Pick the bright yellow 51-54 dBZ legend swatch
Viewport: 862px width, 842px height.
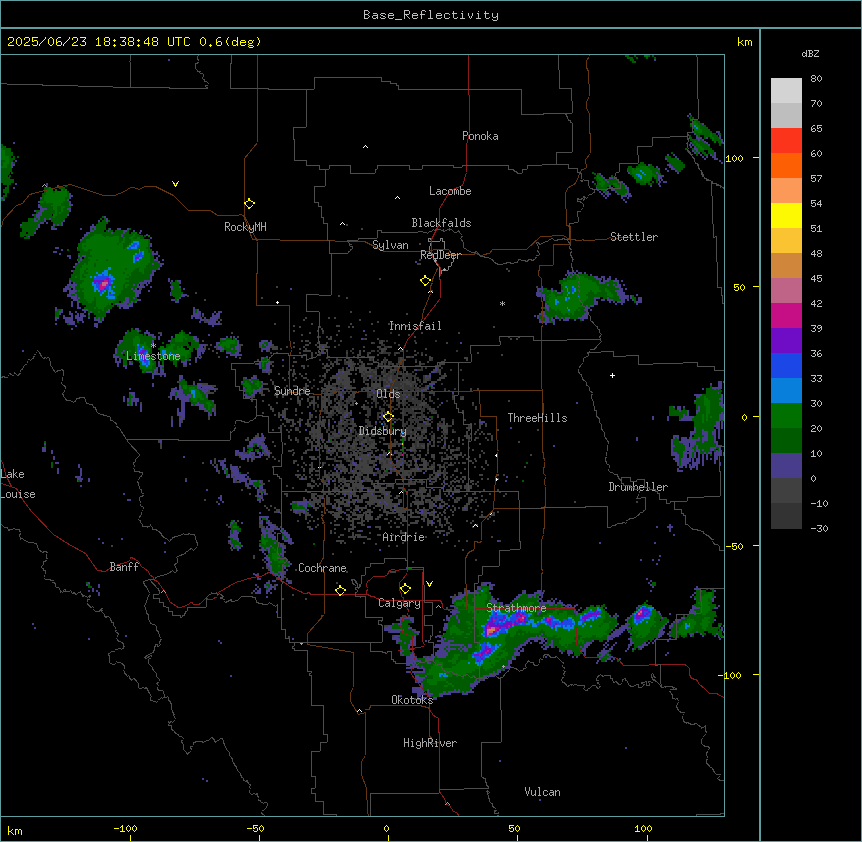click(786, 215)
